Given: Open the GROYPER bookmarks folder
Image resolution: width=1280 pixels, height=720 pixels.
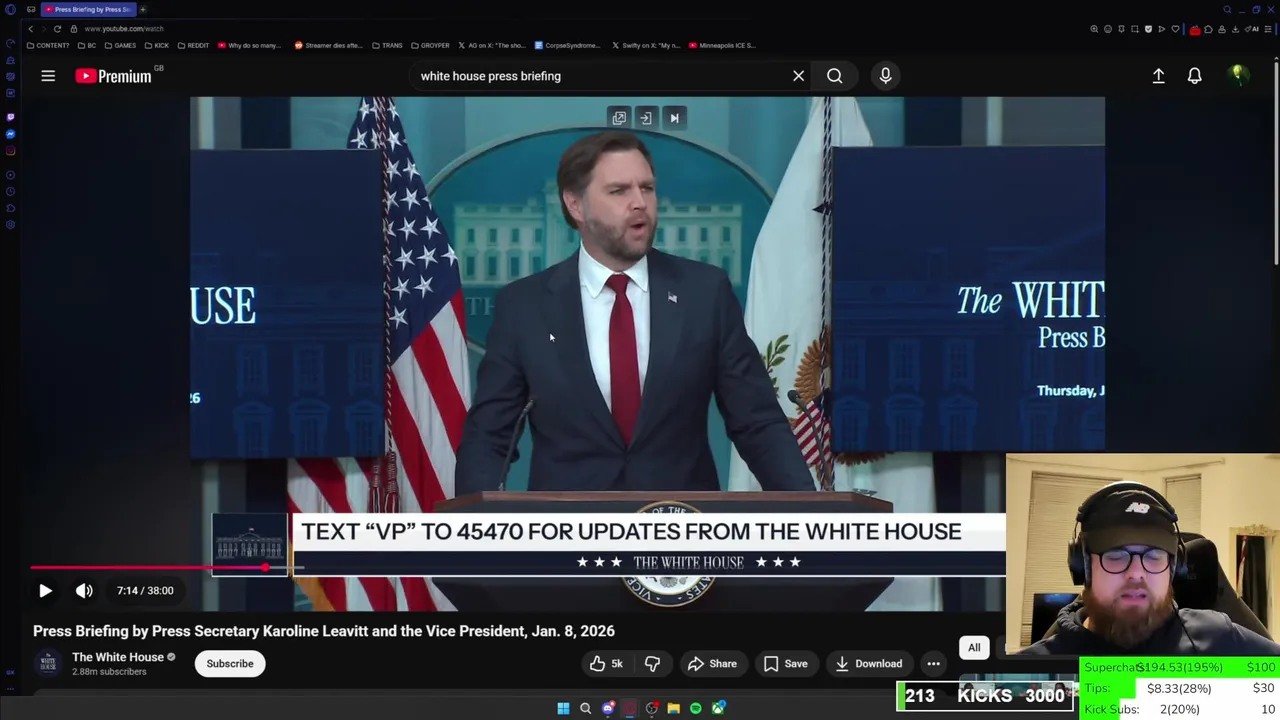Looking at the screenshot, I should point(430,45).
